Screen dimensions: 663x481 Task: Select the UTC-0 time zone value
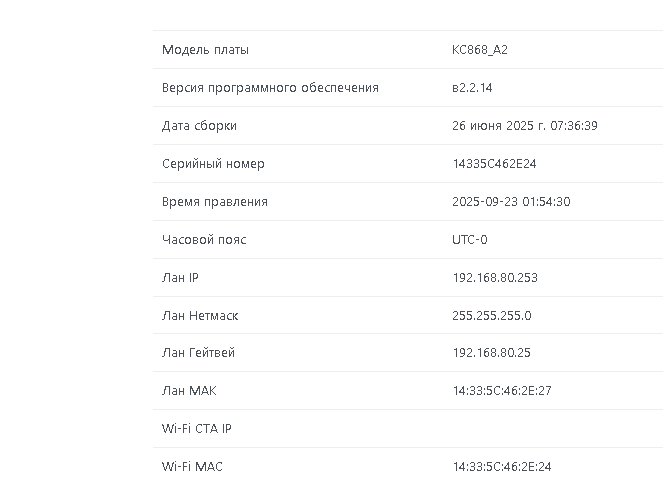click(x=470, y=240)
